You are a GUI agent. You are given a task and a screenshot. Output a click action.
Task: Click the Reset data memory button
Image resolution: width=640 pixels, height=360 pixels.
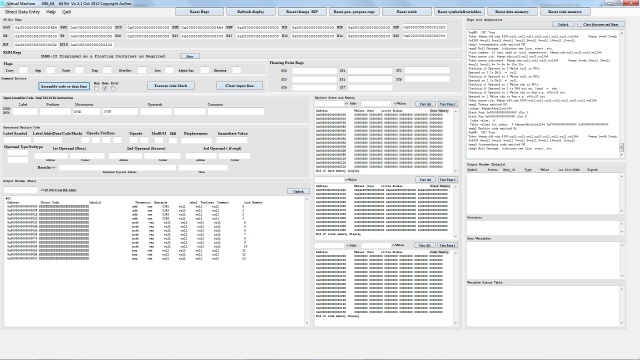point(512,12)
